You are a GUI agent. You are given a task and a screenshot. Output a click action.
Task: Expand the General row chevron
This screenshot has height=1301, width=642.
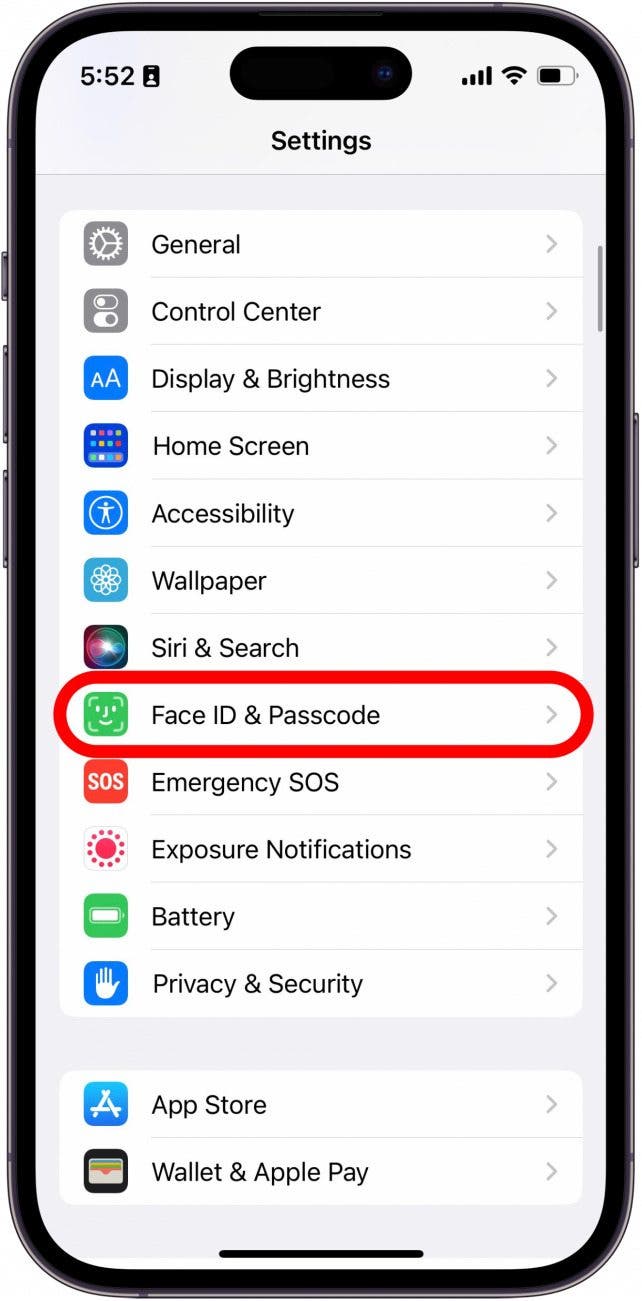(x=551, y=244)
